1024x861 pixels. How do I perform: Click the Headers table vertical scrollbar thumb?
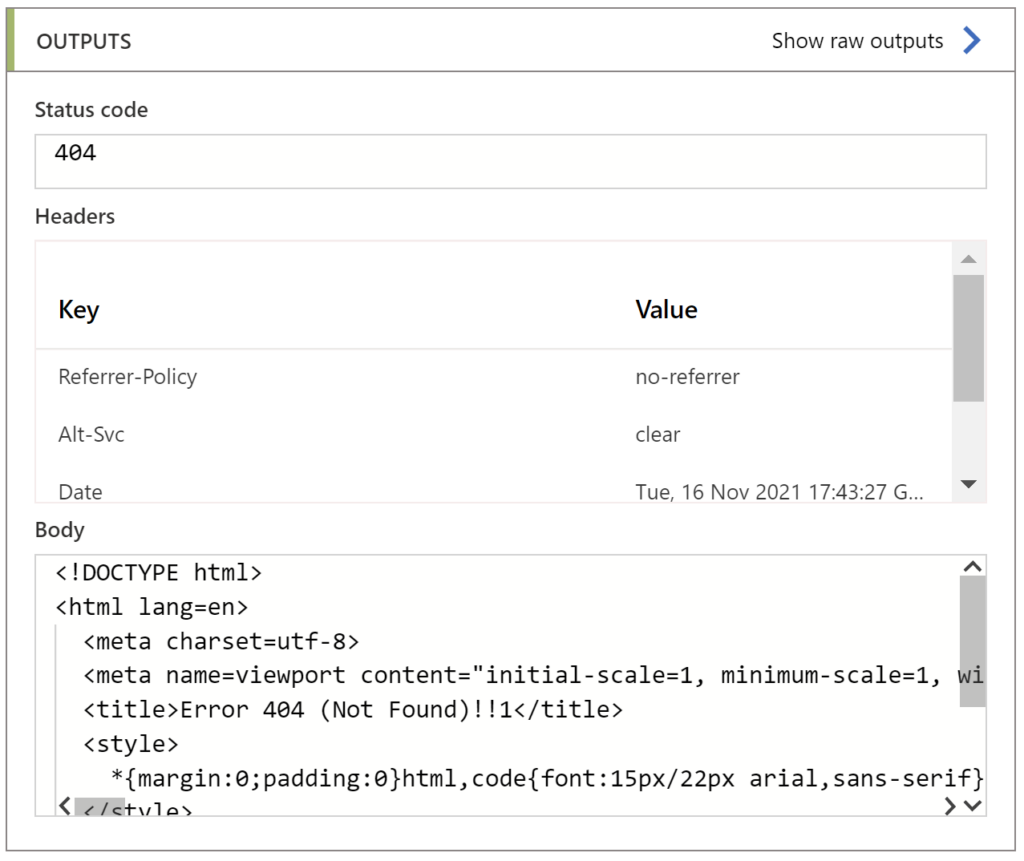click(x=968, y=338)
